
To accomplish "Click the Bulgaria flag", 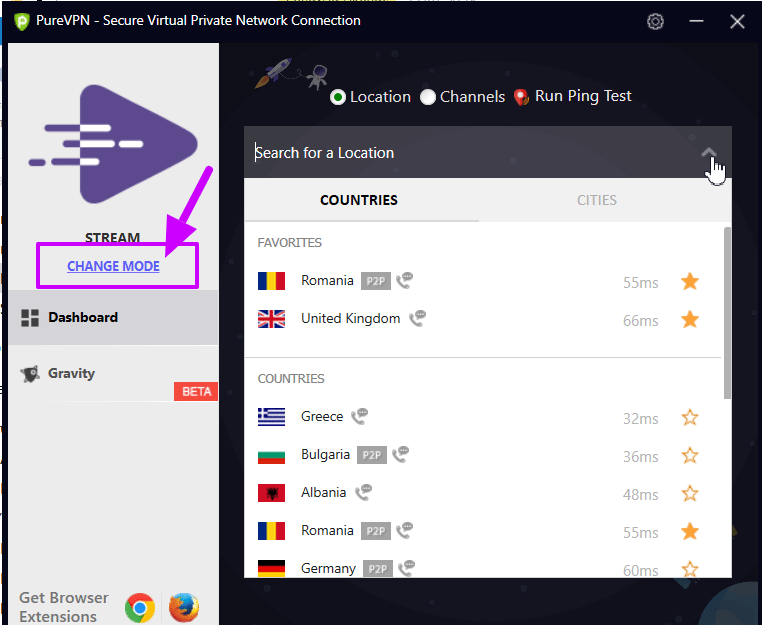I will (x=271, y=455).
